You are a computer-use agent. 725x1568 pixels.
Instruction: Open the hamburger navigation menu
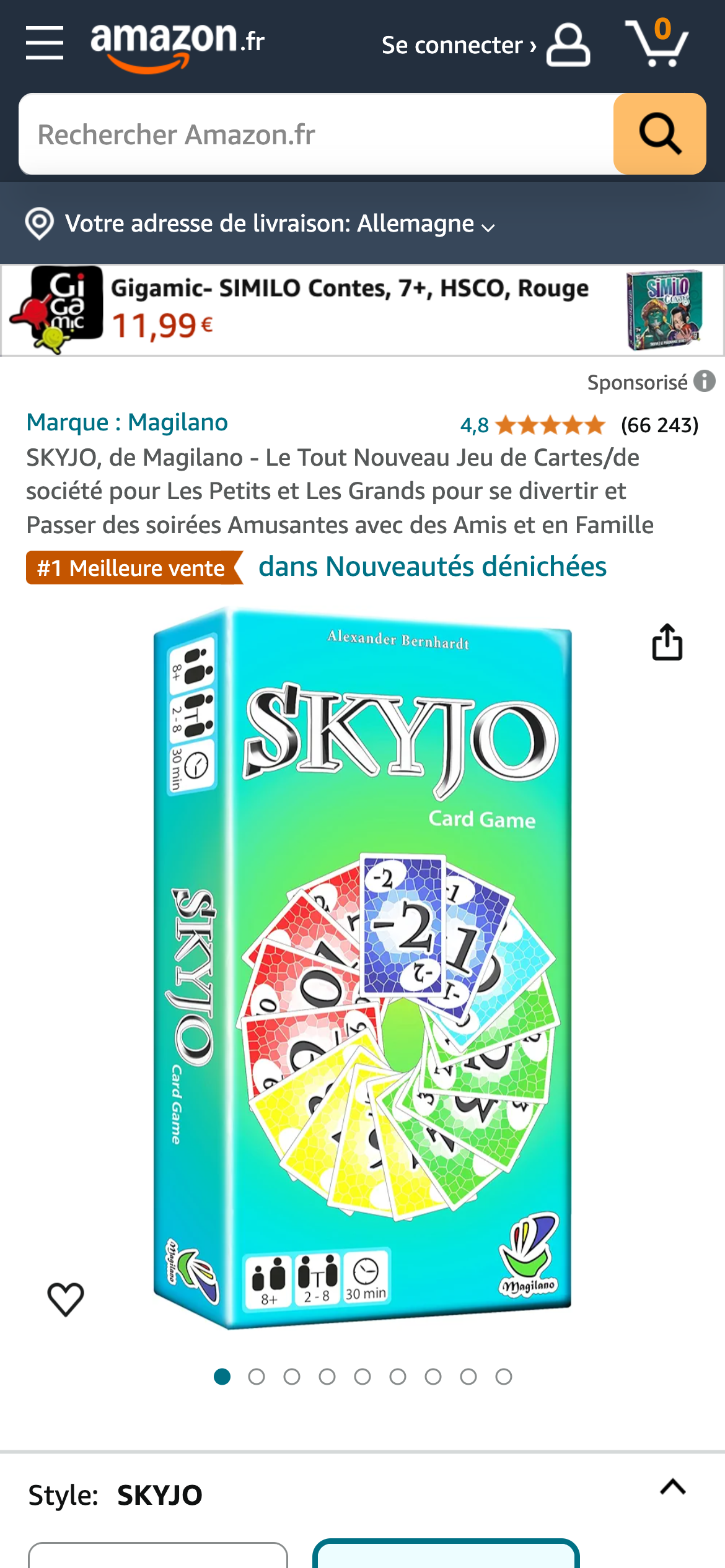tap(45, 43)
